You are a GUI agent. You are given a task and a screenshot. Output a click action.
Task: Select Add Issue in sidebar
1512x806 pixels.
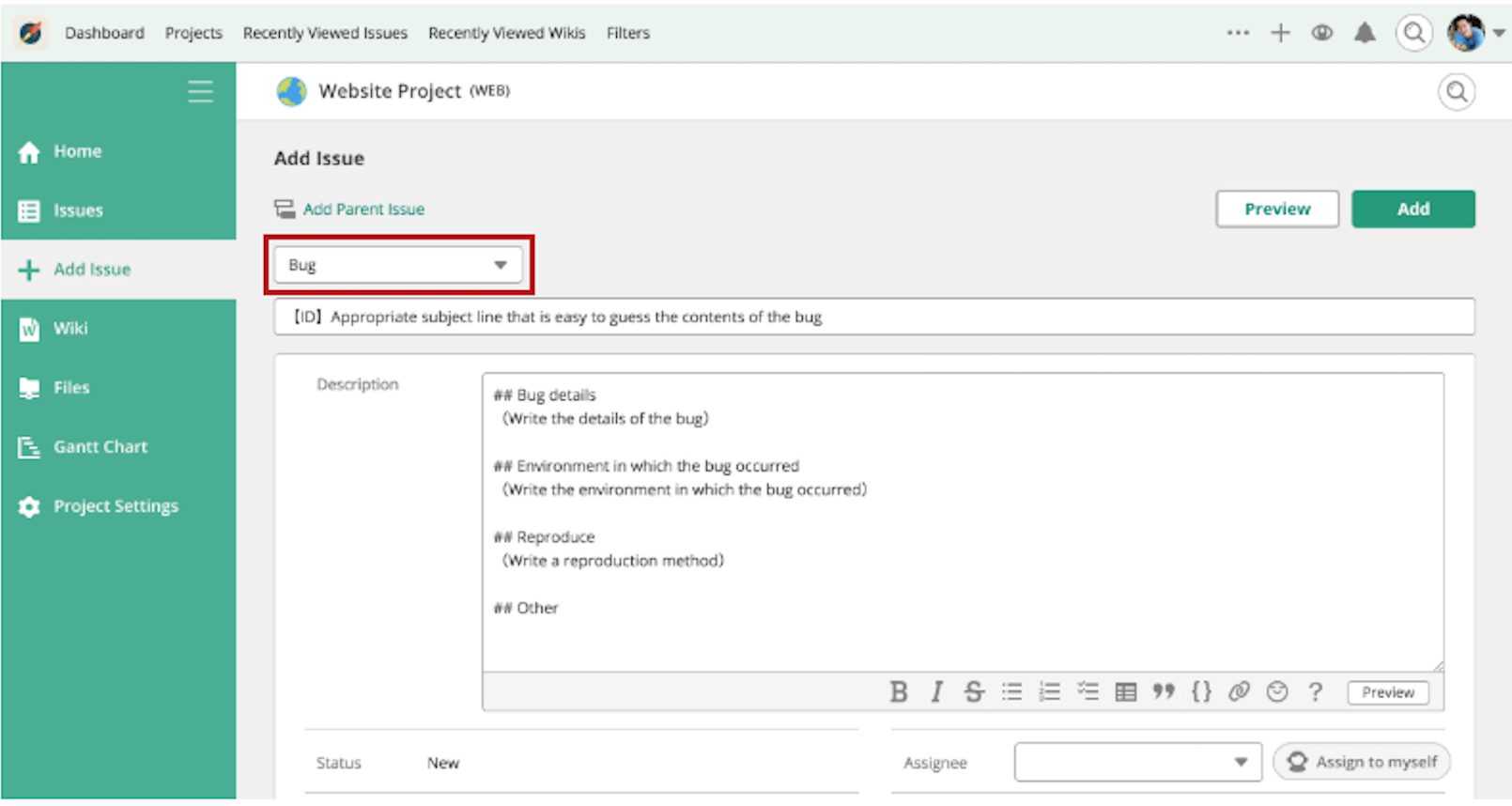[x=118, y=270]
